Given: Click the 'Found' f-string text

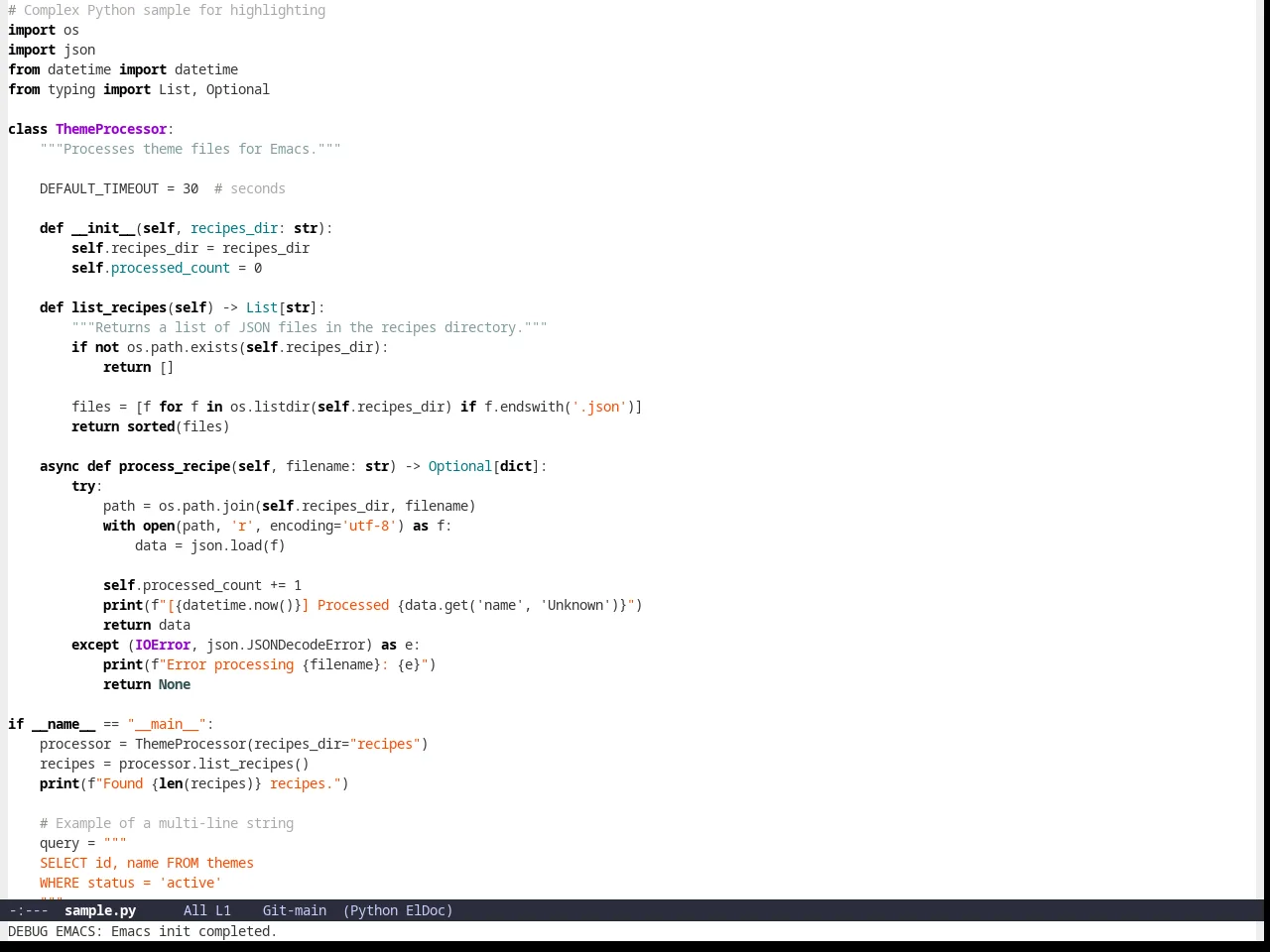Looking at the screenshot, I should point(123,783).
